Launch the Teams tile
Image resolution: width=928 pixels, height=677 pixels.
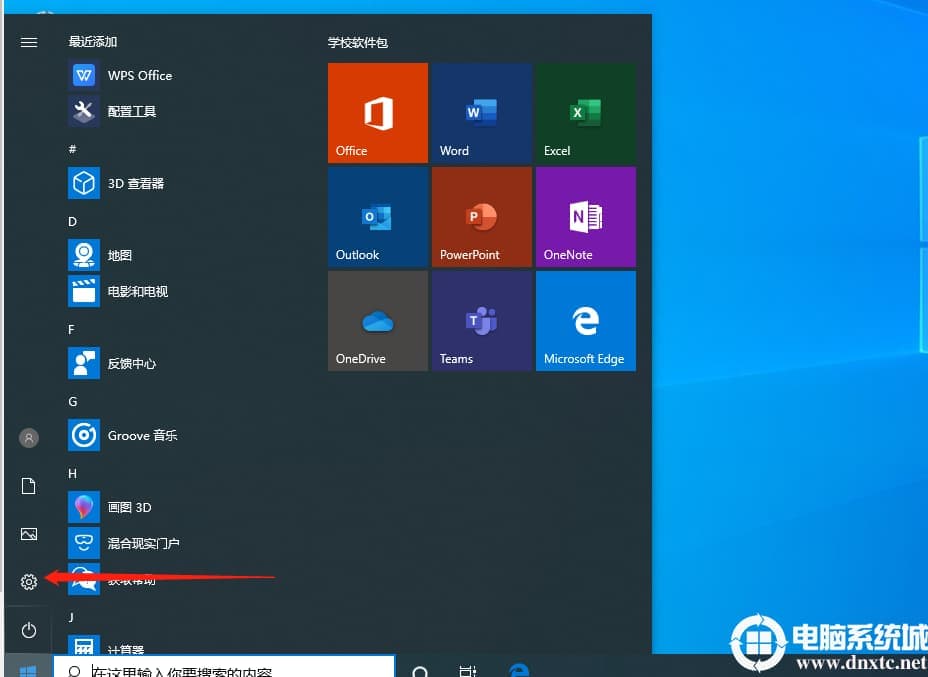pos(481,321)
